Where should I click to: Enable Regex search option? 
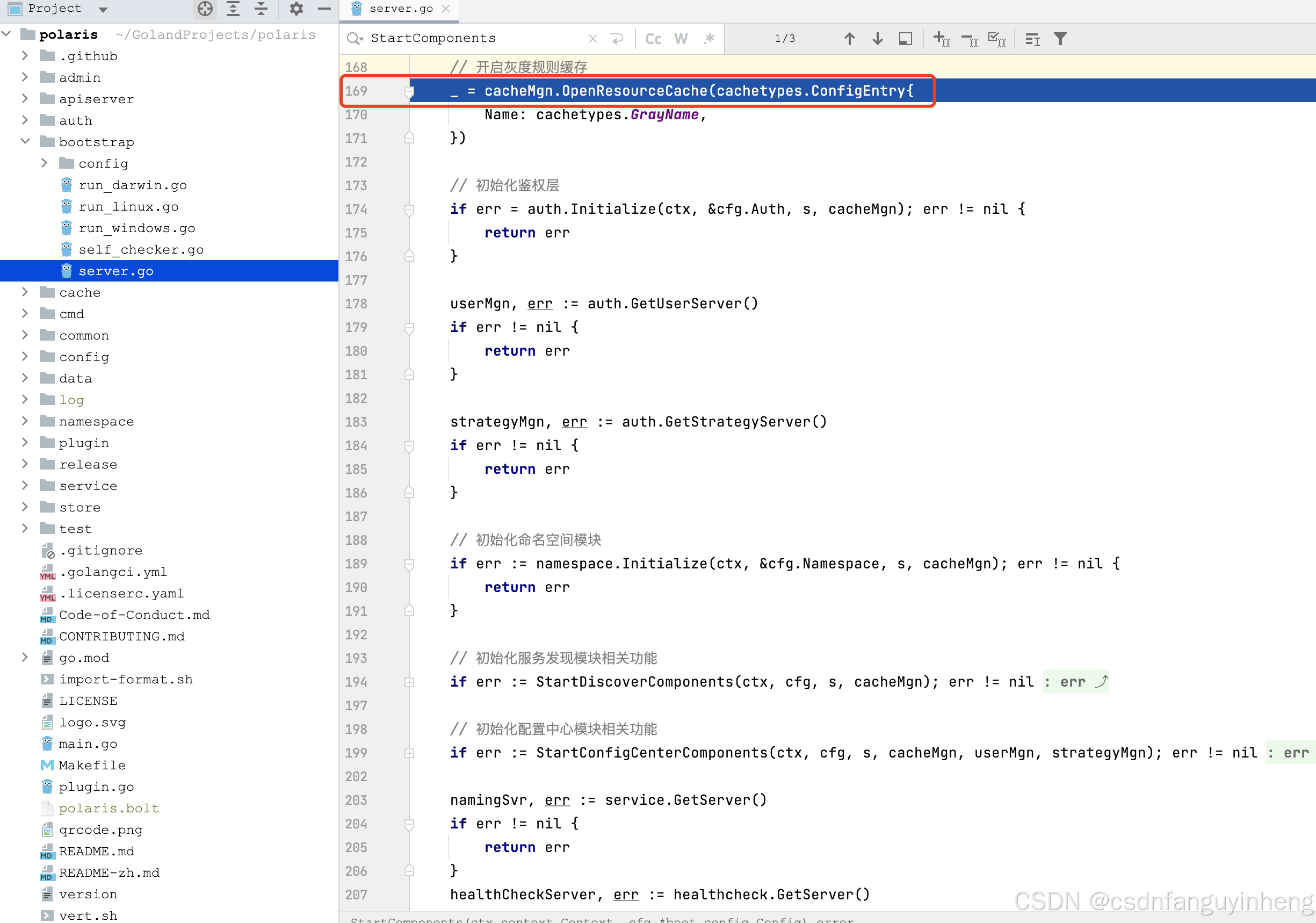[709, 38]
